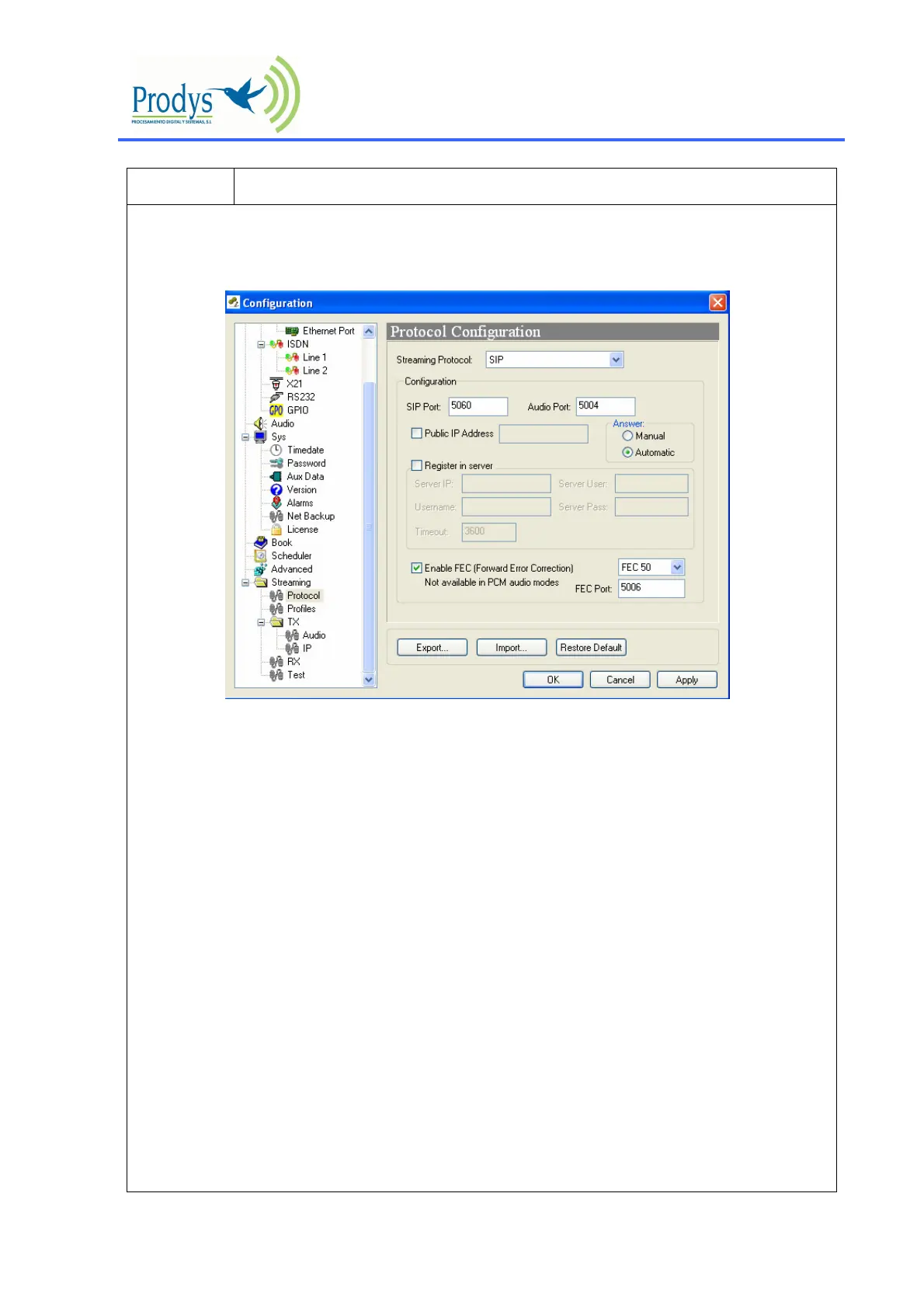Viewport: 924px width, 1308px height.
Task: Select the Automatic answer radio button
Action: [x=627, y=452]
